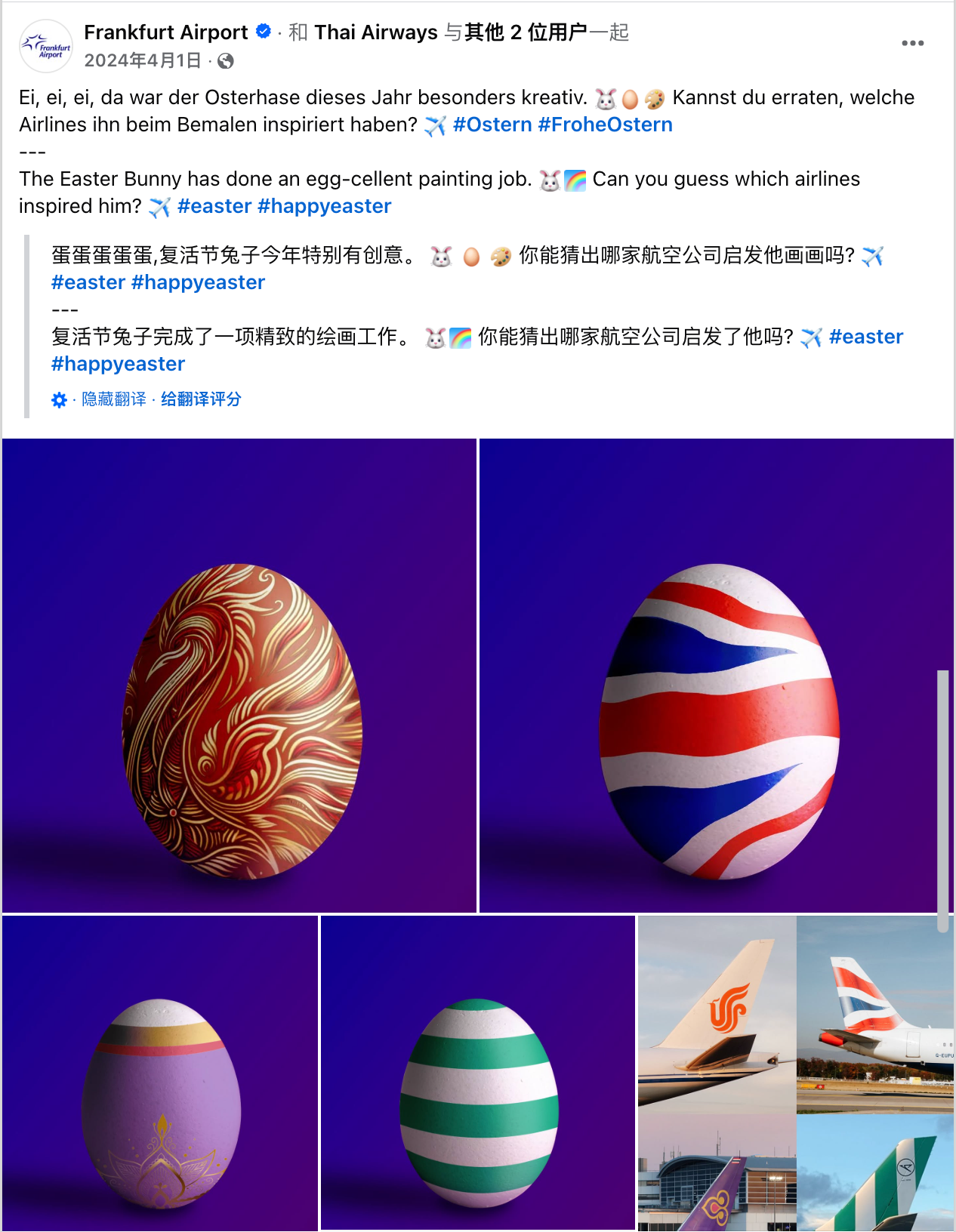
Task: Click #happyeaster in the English text
Action: click(x=324, y=206)
